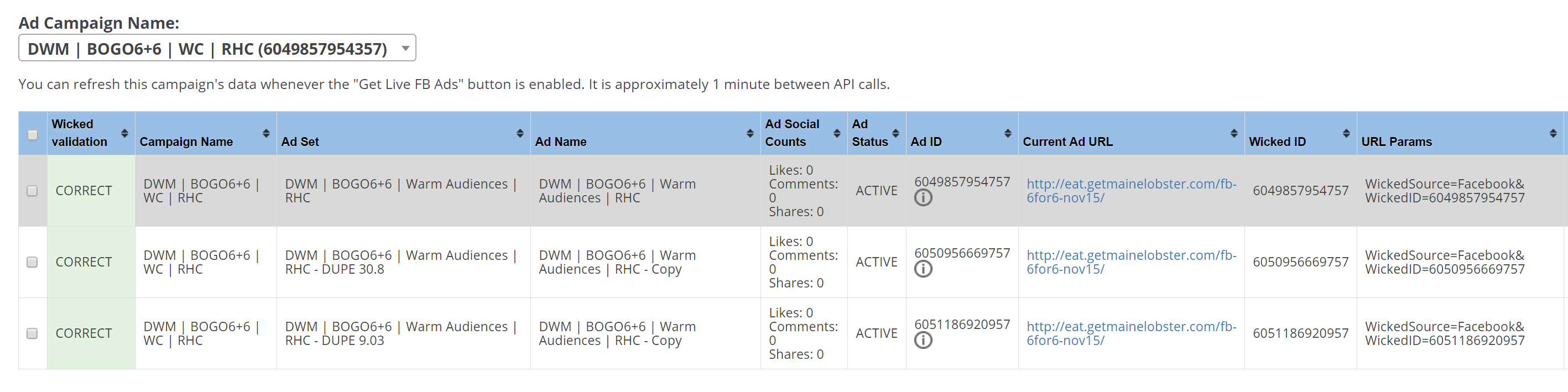The height and width of the screenshot is (392, 1568).
Task: Click the URL Params header label
Action: tap(1397, 141)
